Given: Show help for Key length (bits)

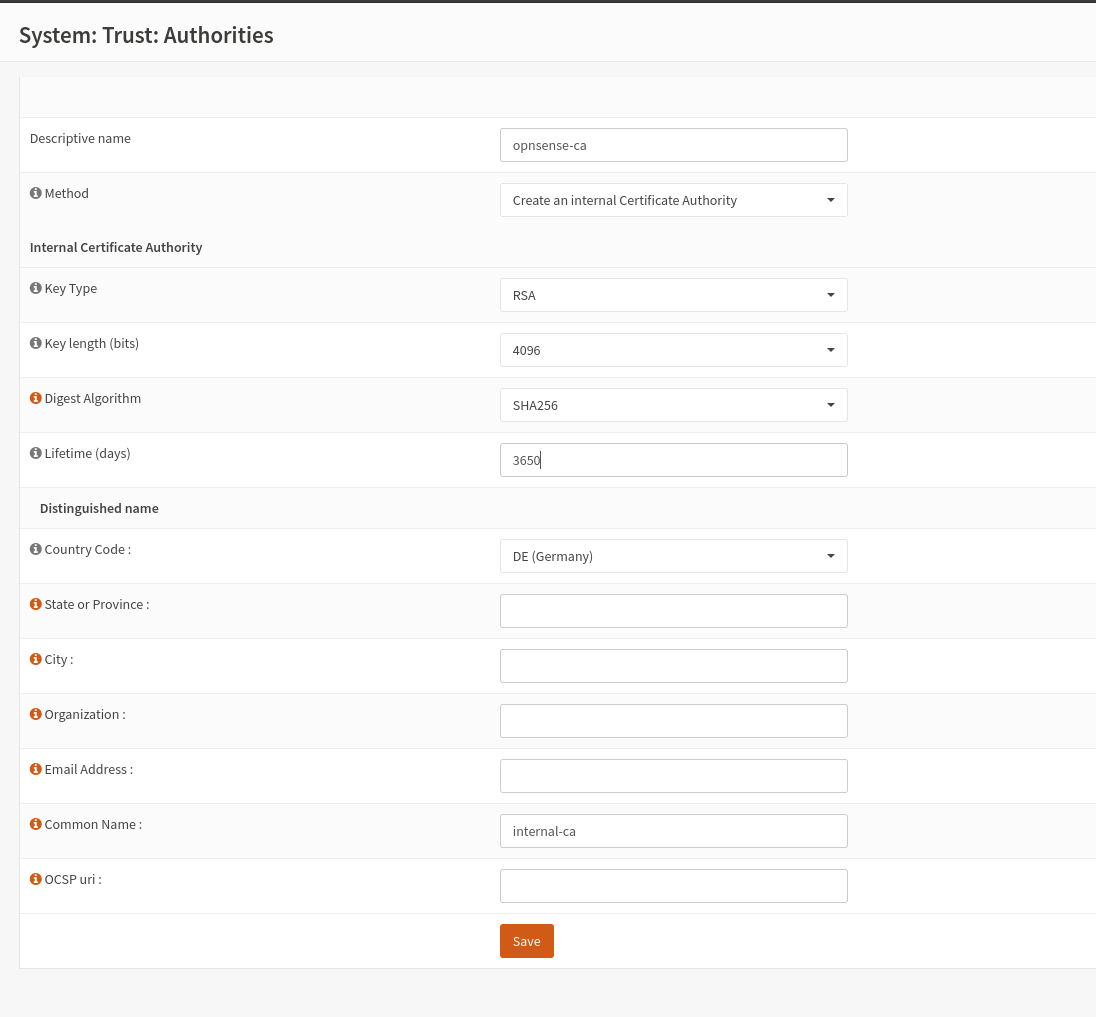Looking at the screenshot, I should click(36, 344).
